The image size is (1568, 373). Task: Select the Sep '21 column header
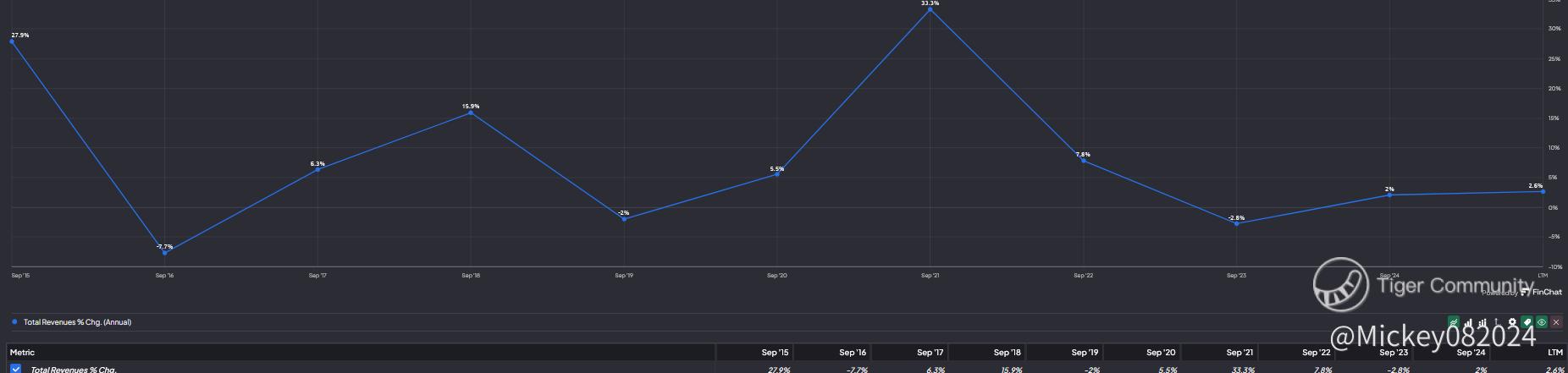tap(1239, 353)
